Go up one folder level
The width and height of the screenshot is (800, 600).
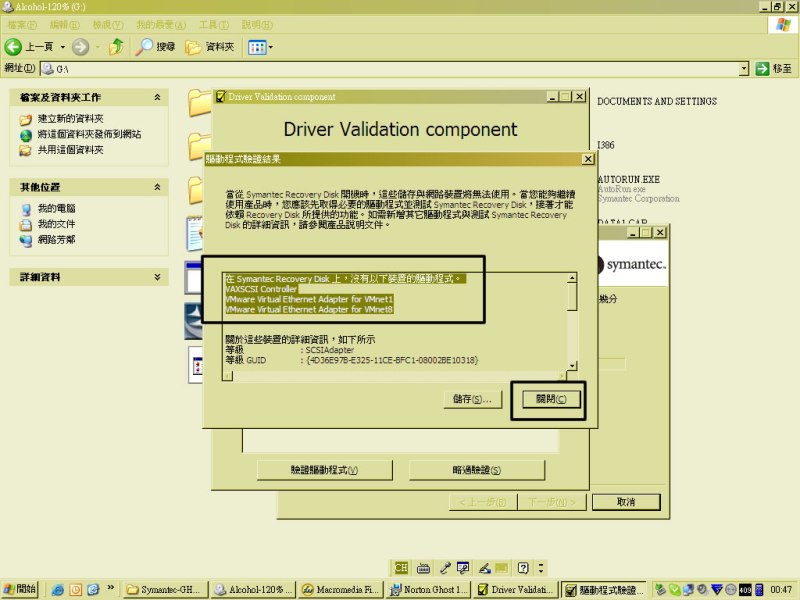click(x=116, y=46)
